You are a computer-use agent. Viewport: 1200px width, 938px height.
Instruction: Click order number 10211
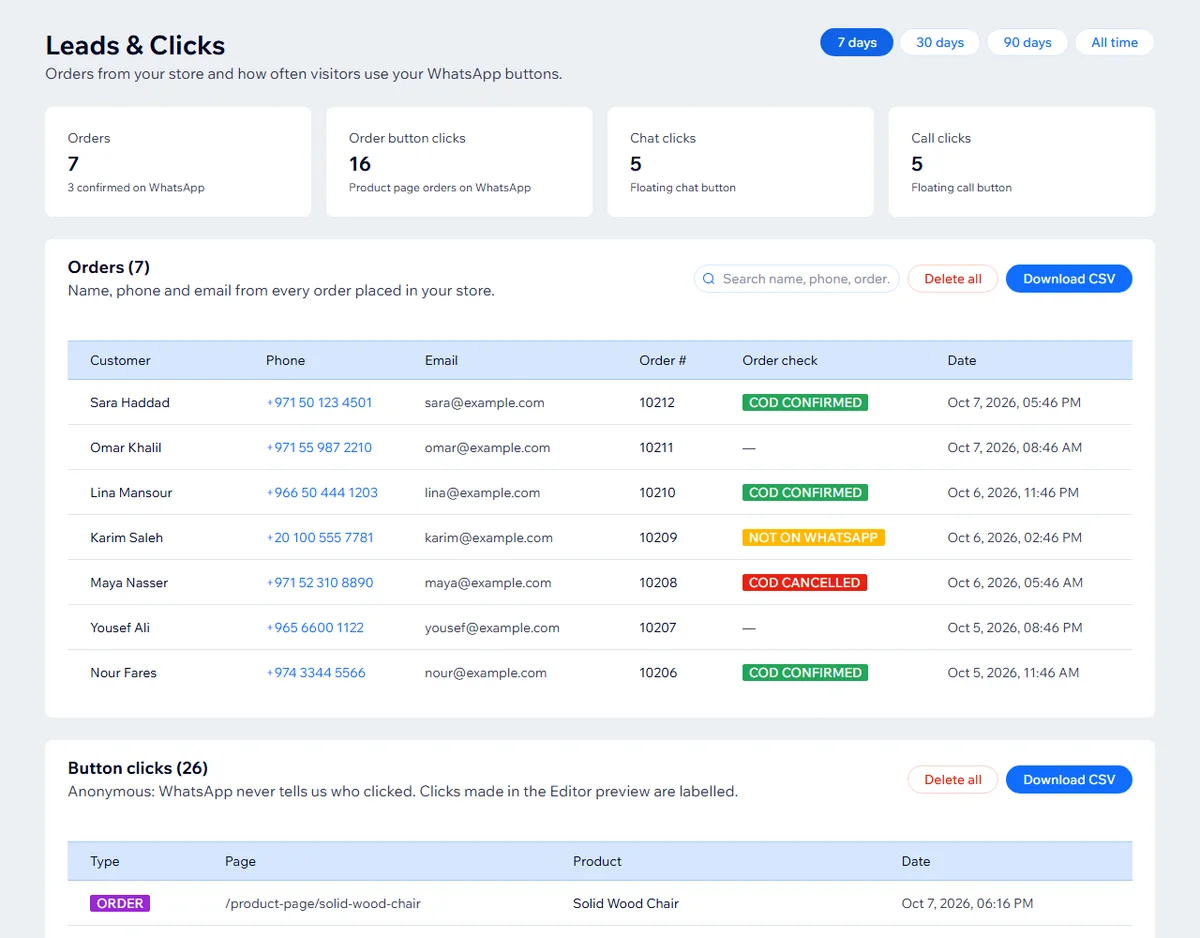(657, 448)
